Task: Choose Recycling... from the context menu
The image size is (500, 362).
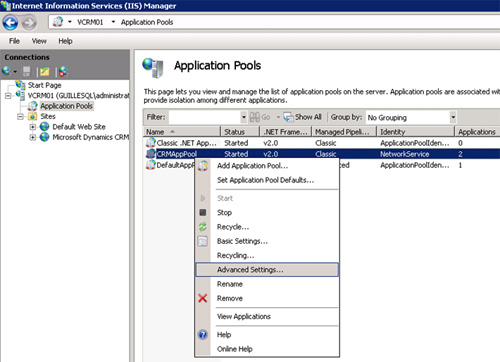Action: point(267,255)
